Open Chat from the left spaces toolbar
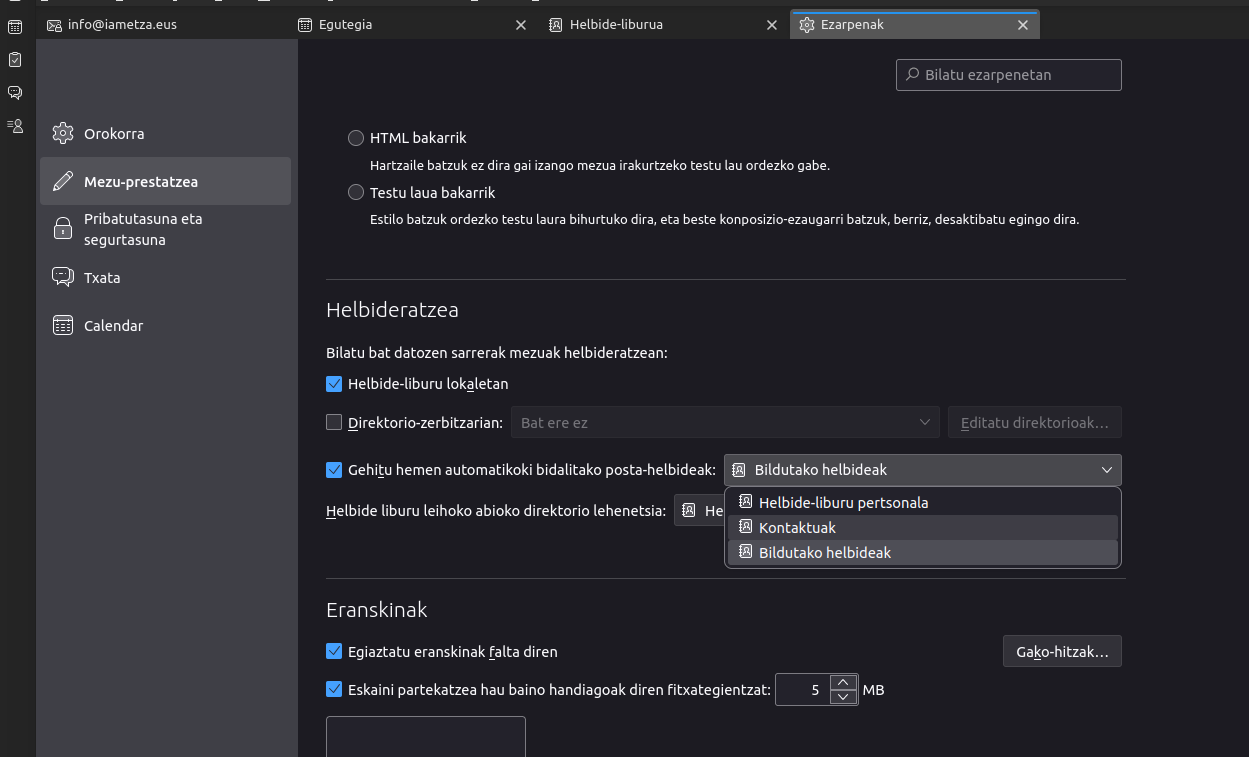 tap(15, 93)
